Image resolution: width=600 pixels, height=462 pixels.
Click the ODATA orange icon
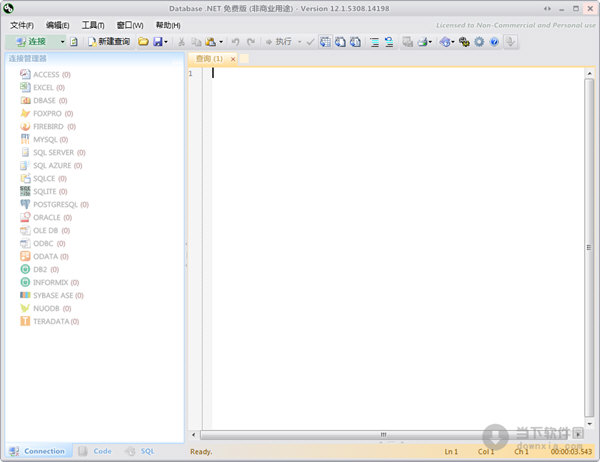point(25,256)
